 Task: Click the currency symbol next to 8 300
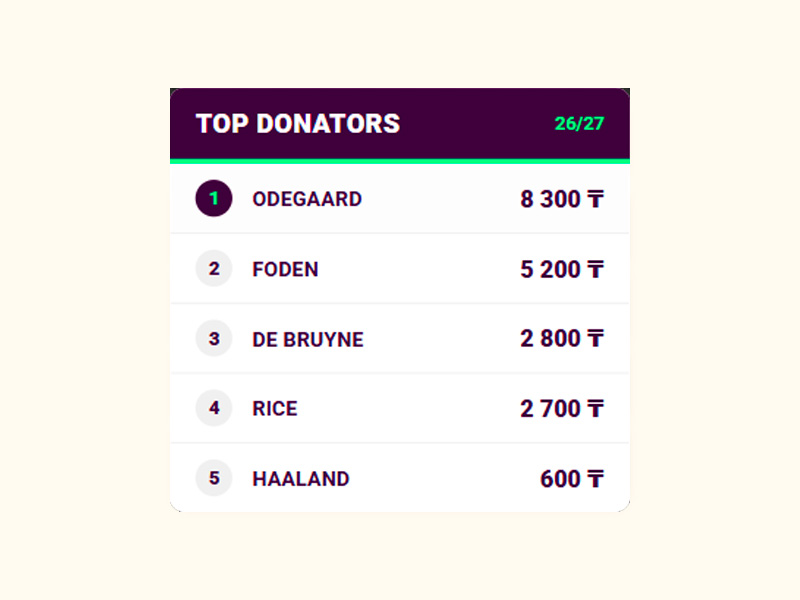[595, 199]
